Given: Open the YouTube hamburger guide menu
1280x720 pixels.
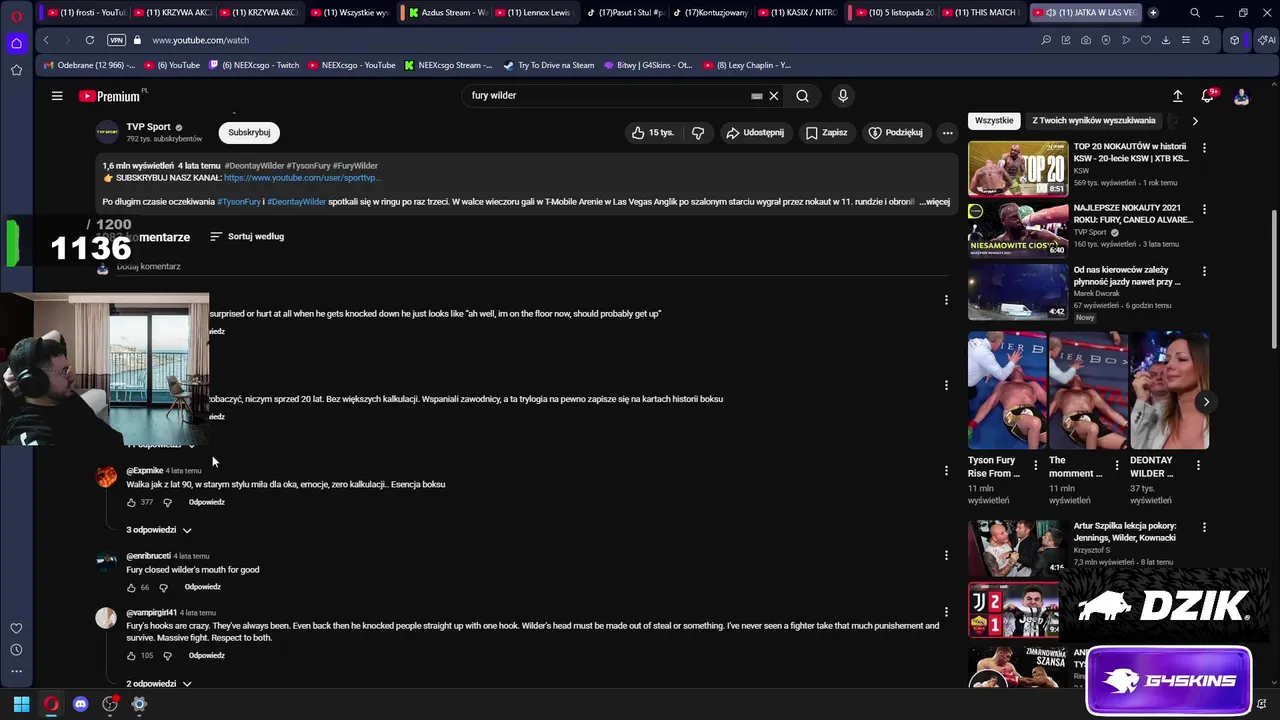Looking at the screenshot, I should [57, 96].
